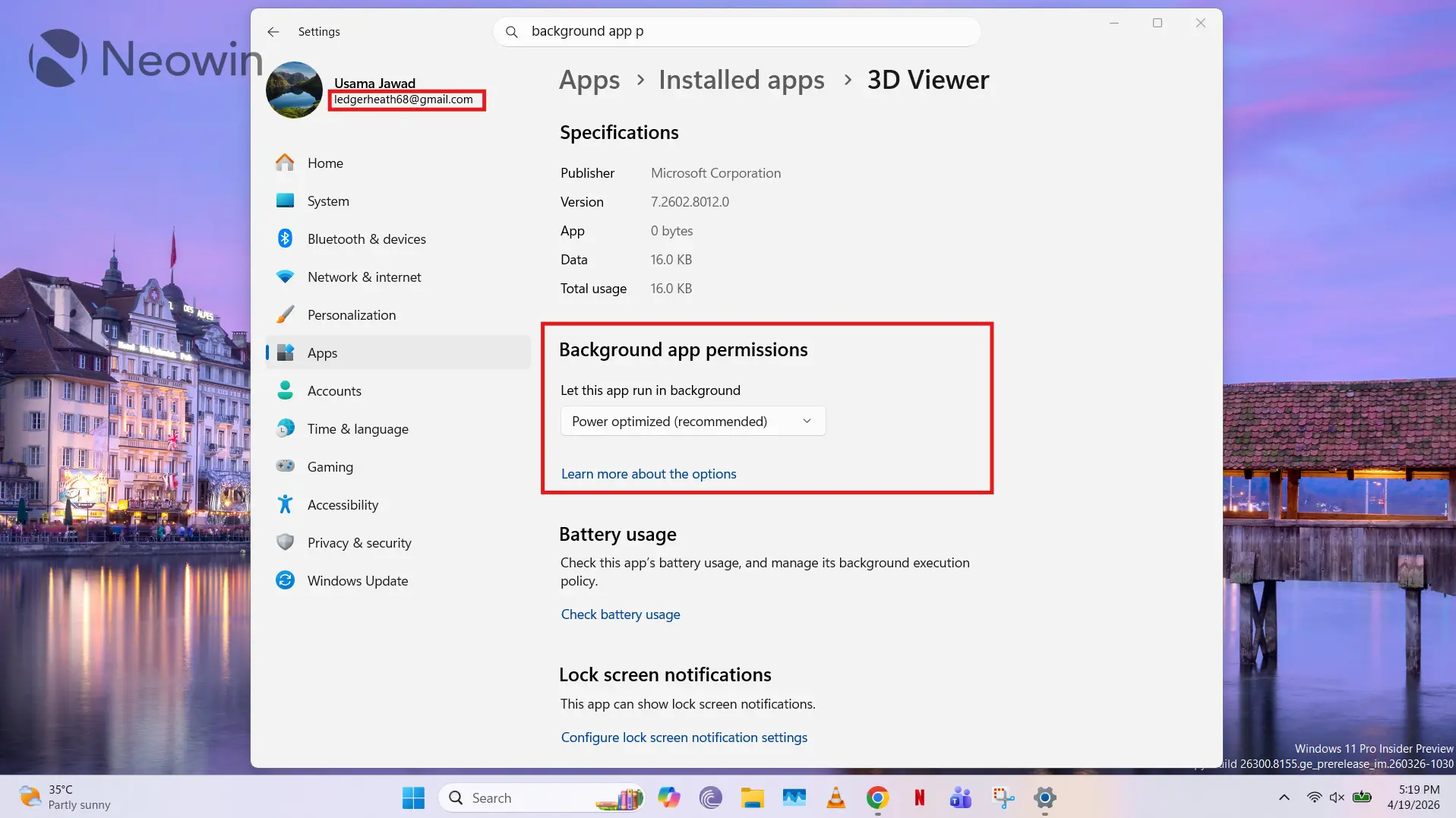Click the back arrow in Settings
Image resolution: width=1456 pixels, height=818 pixels.
click(273, 32)
